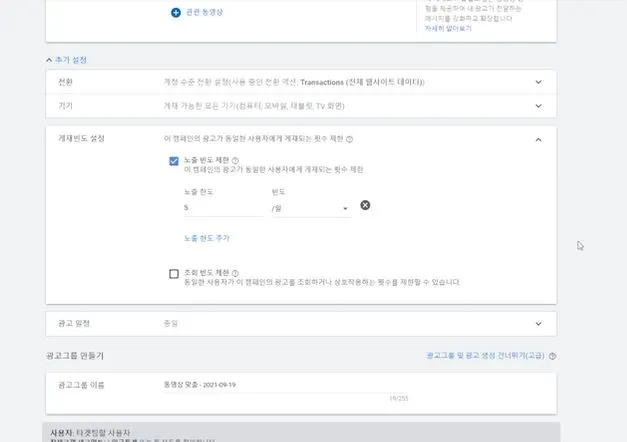Click the 종일 ad schedule value
Image resolution: width=627 pixels, height=442 pixels.
coord(171,324)
